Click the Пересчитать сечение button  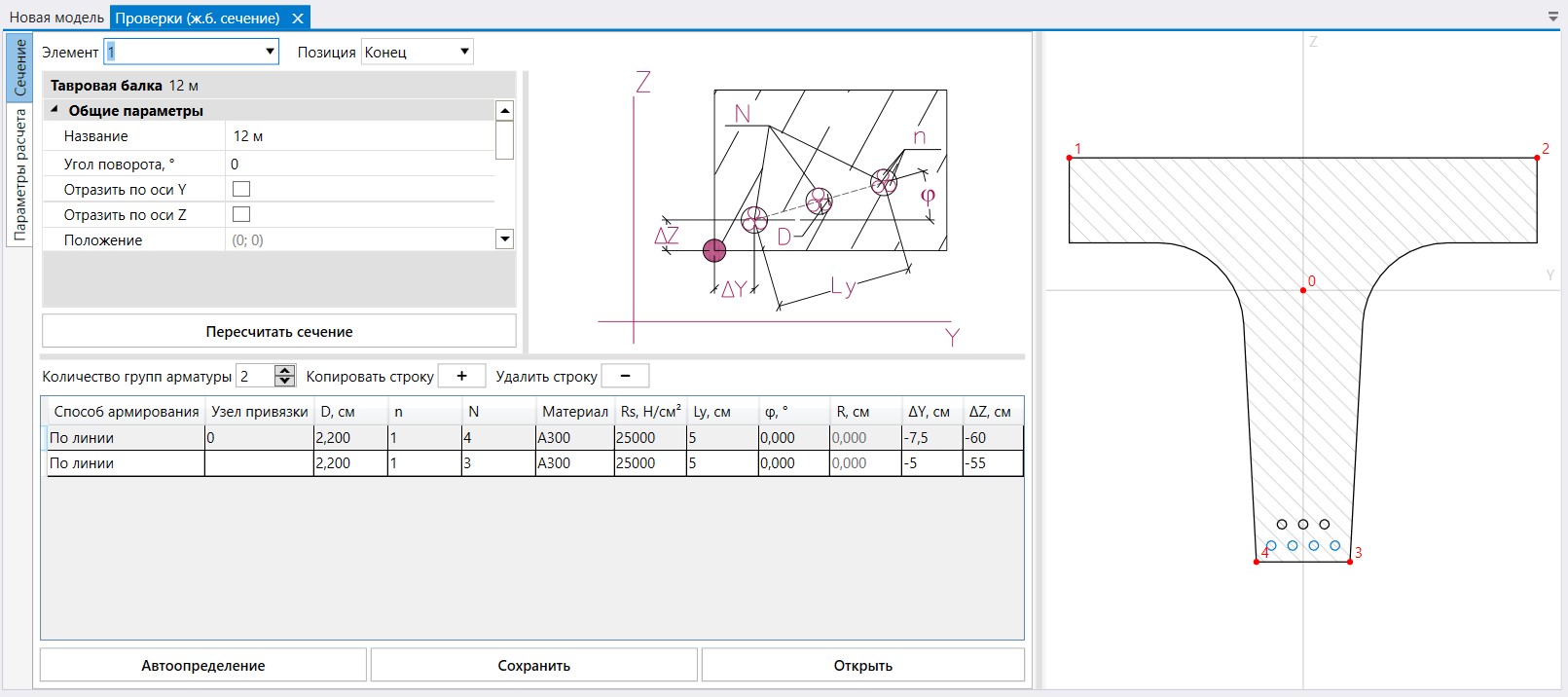pyautogui.click(x=279, y=331)
